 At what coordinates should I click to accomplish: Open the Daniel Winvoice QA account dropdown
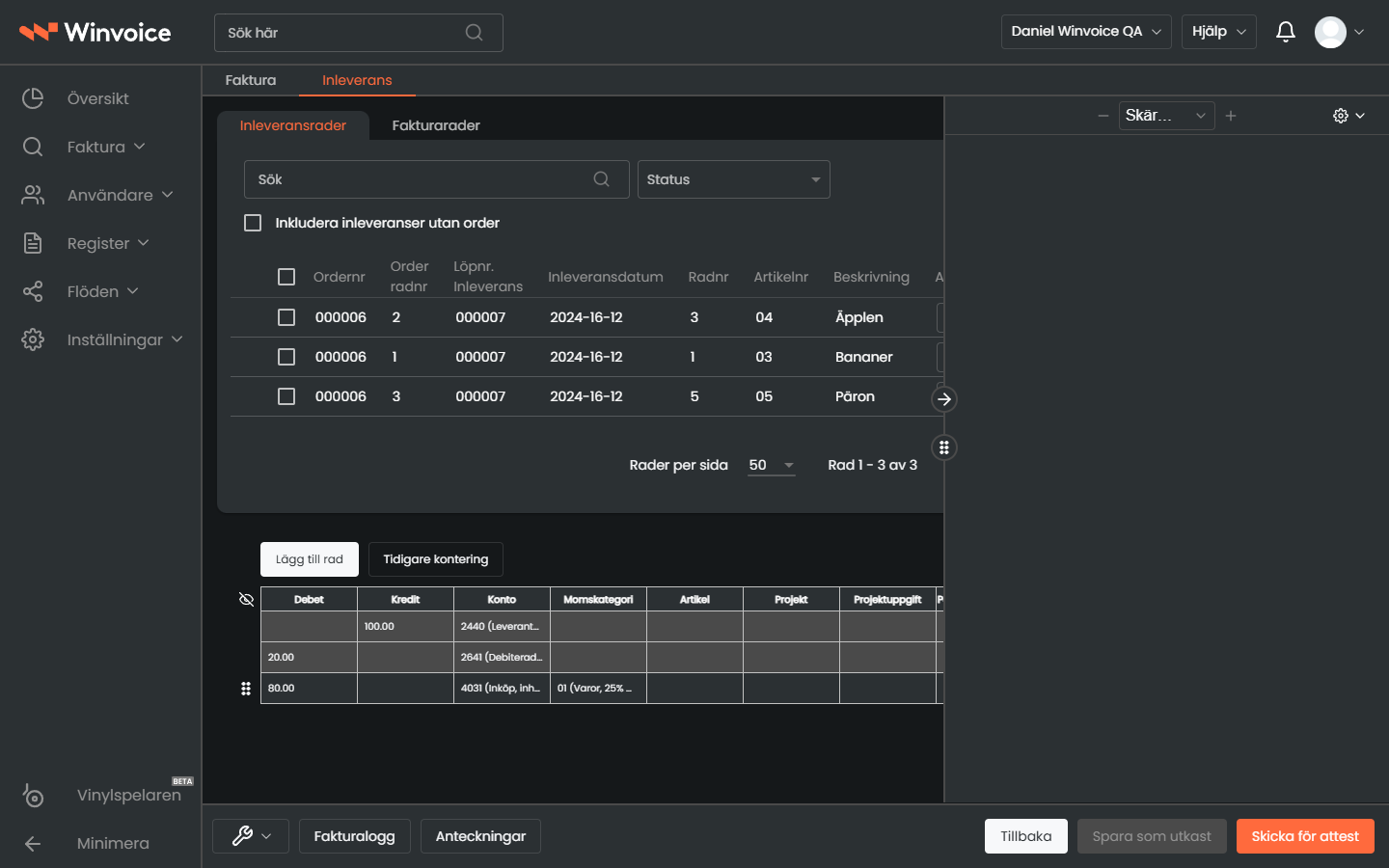coord(1086,32)
